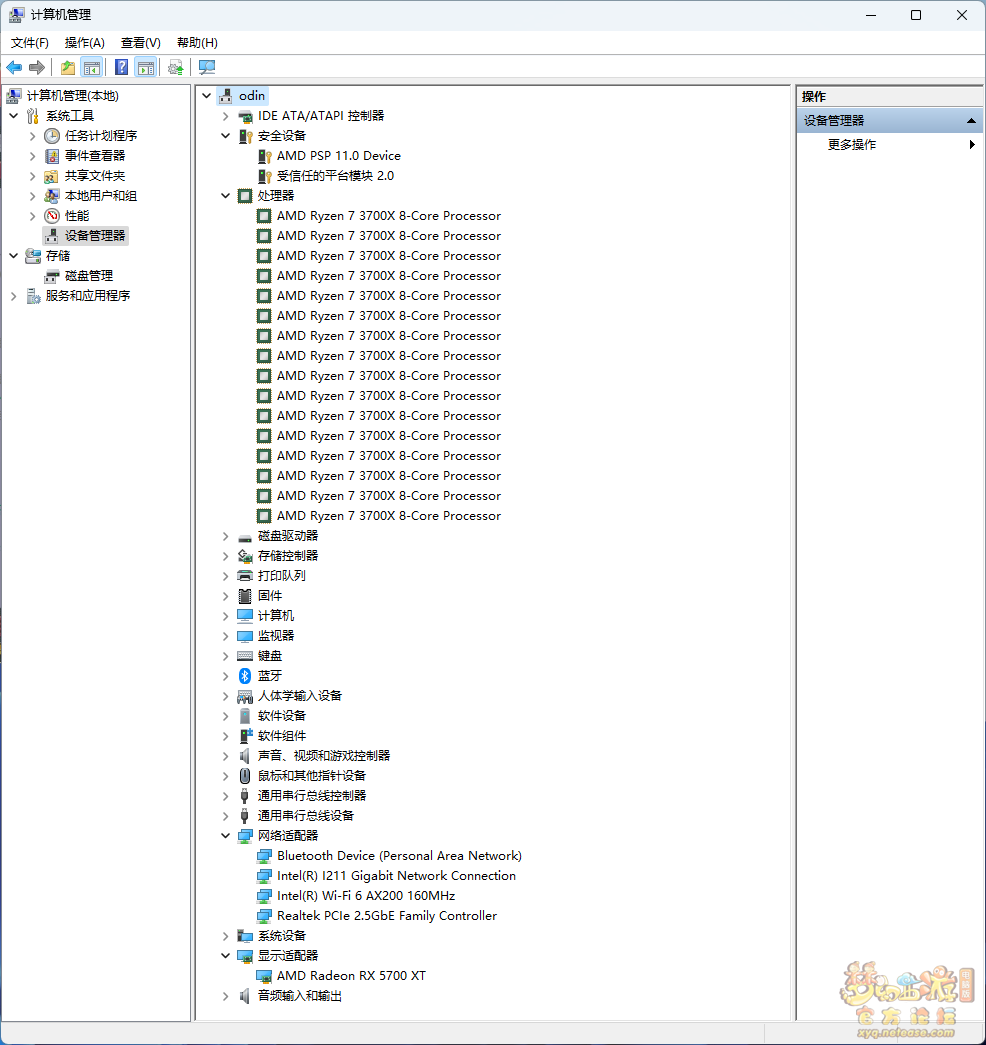
Task: Click the icon beside 共享文件夹
Action: [x=51, y=176]
